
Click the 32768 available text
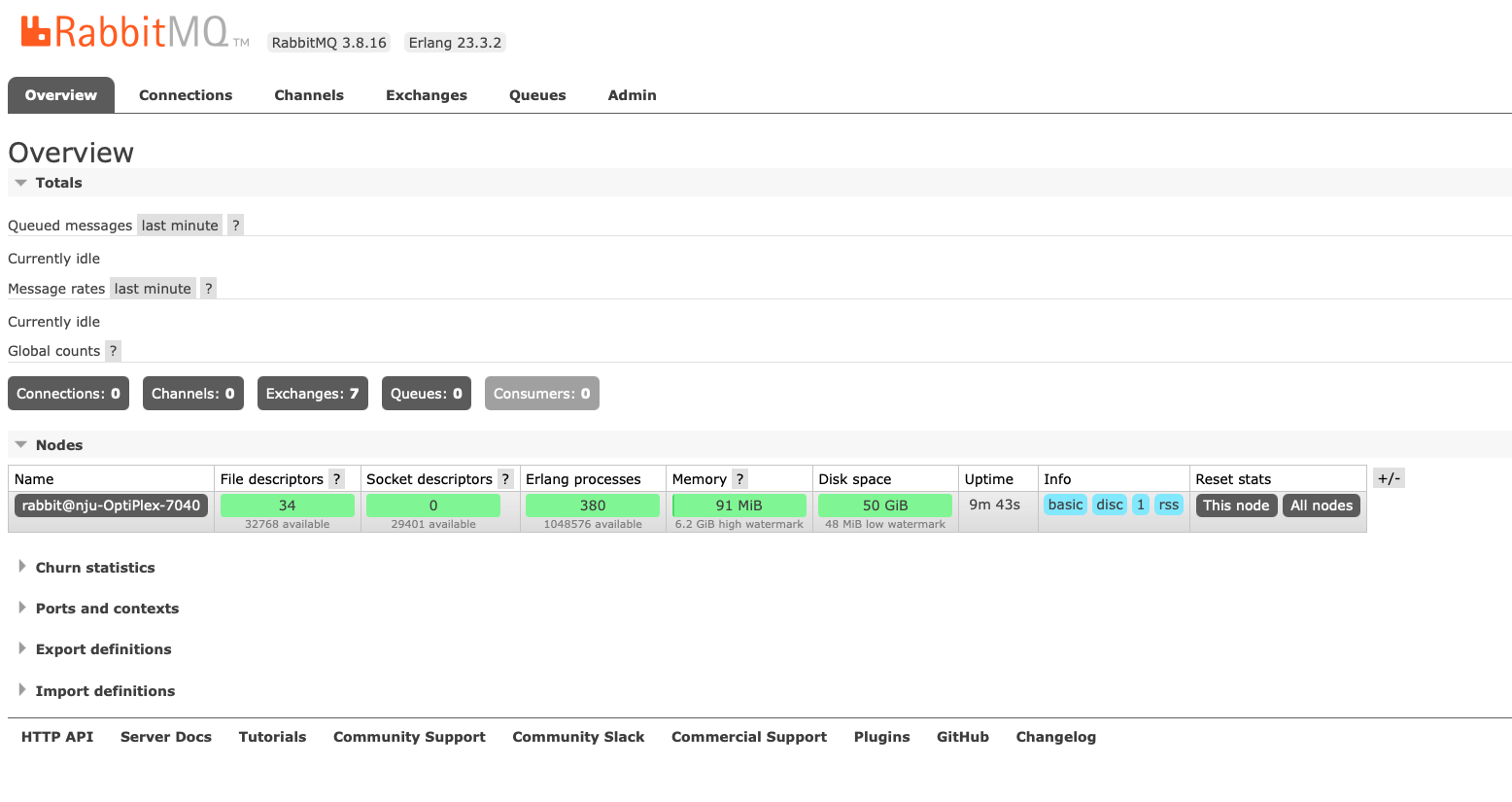pyautogui.click(x=288, y=524)
